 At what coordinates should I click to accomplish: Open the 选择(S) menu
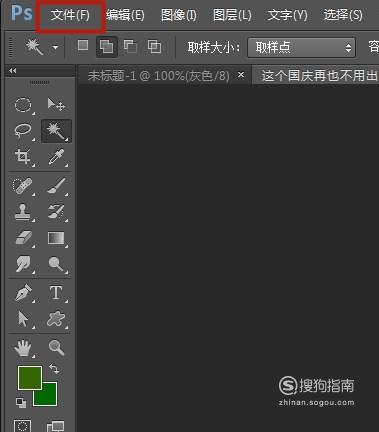click(x=343, y=15)
